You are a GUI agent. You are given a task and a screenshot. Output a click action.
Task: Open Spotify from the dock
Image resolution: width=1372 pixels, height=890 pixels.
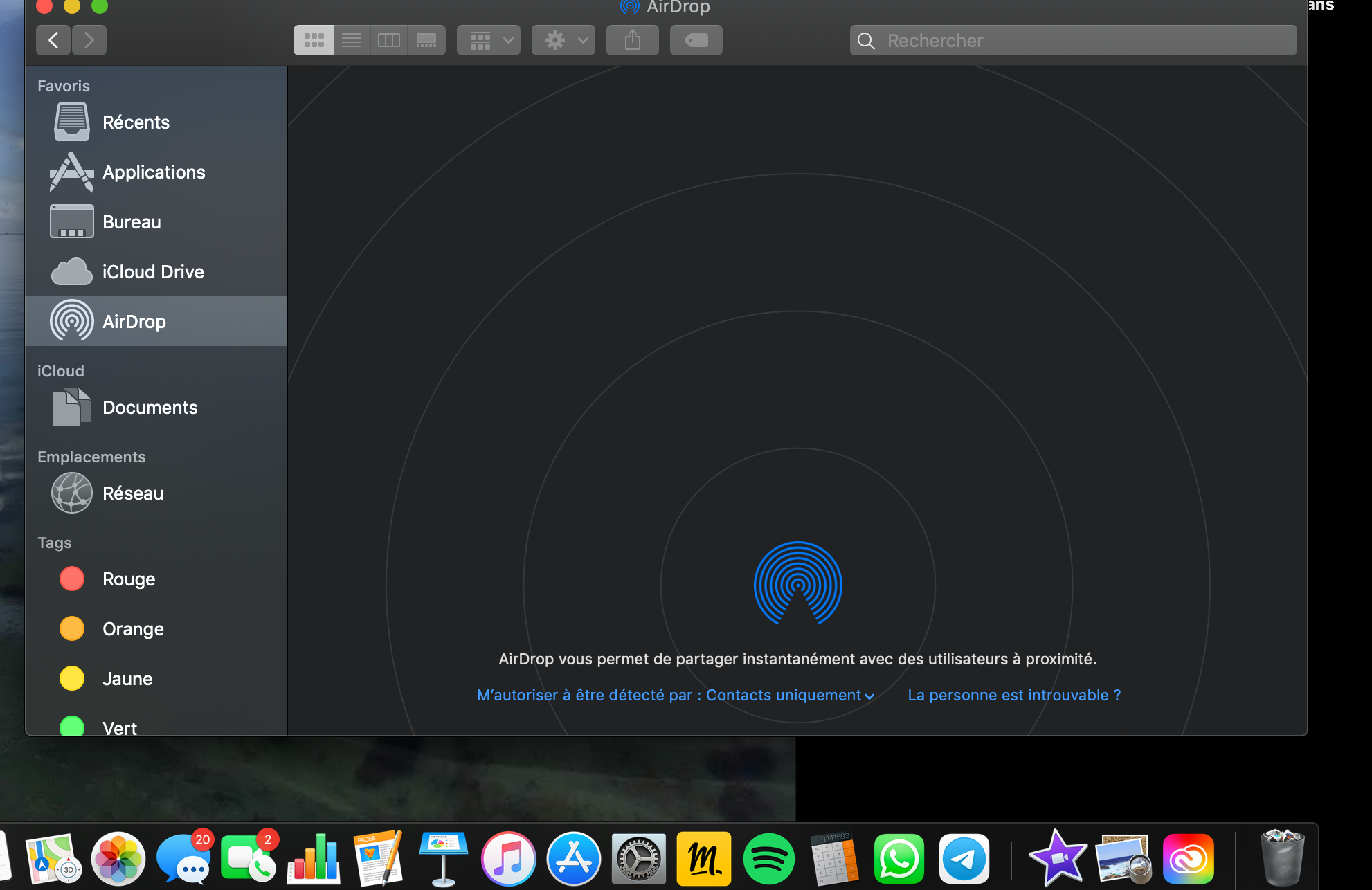[768, 859]
